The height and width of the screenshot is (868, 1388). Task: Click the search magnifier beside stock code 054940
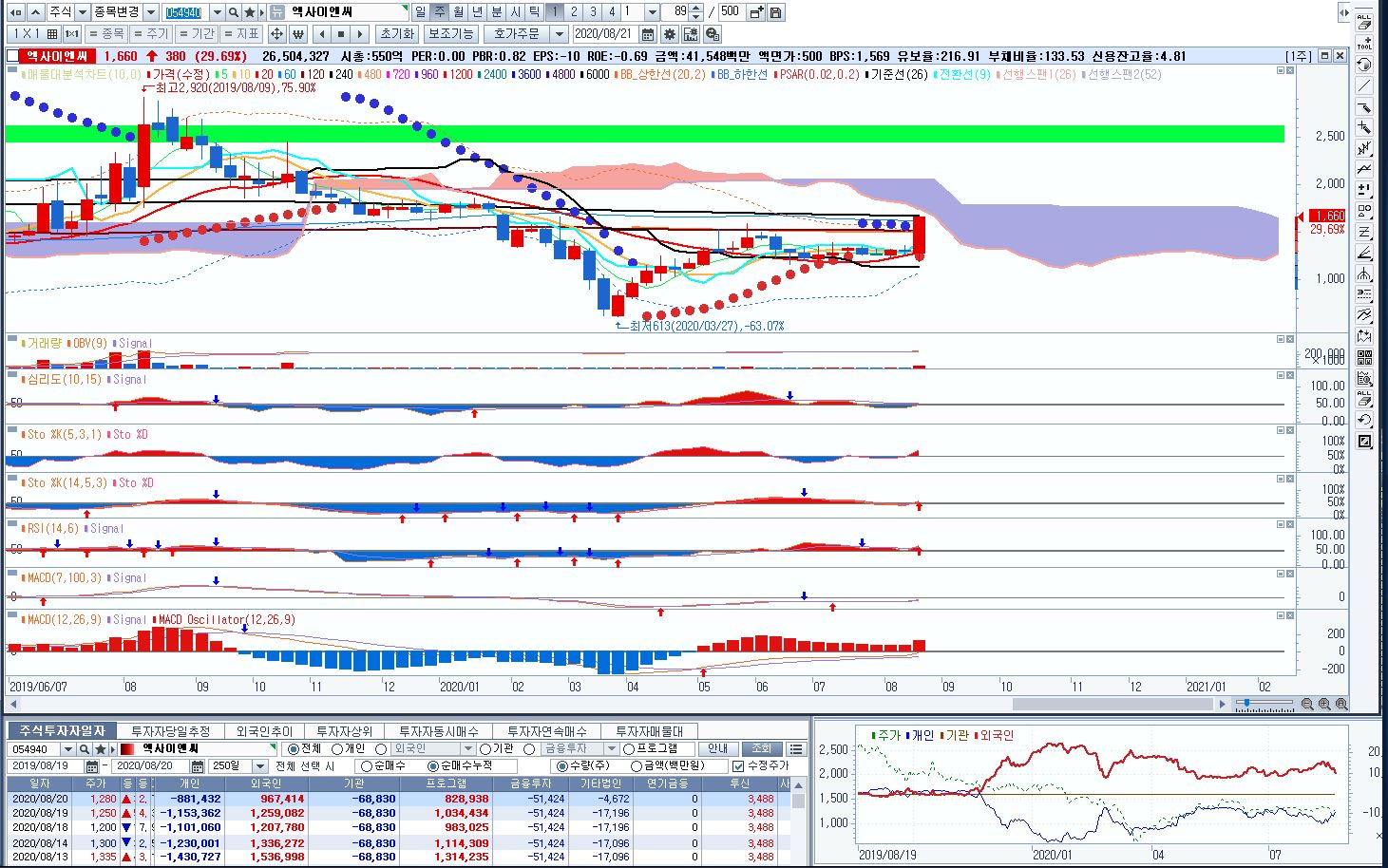[x=233, y=12]
